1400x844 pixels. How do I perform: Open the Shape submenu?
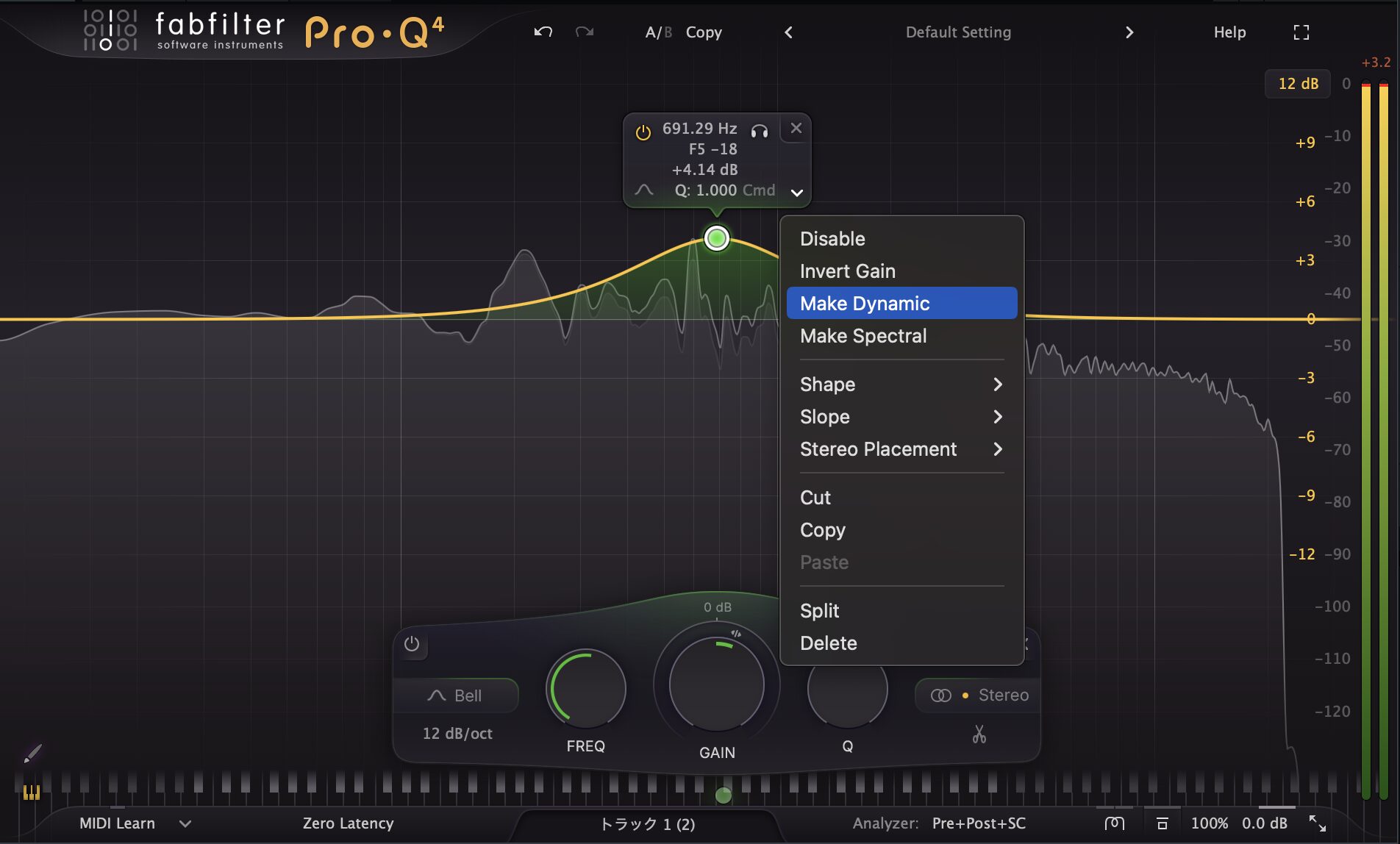point(901,385)
